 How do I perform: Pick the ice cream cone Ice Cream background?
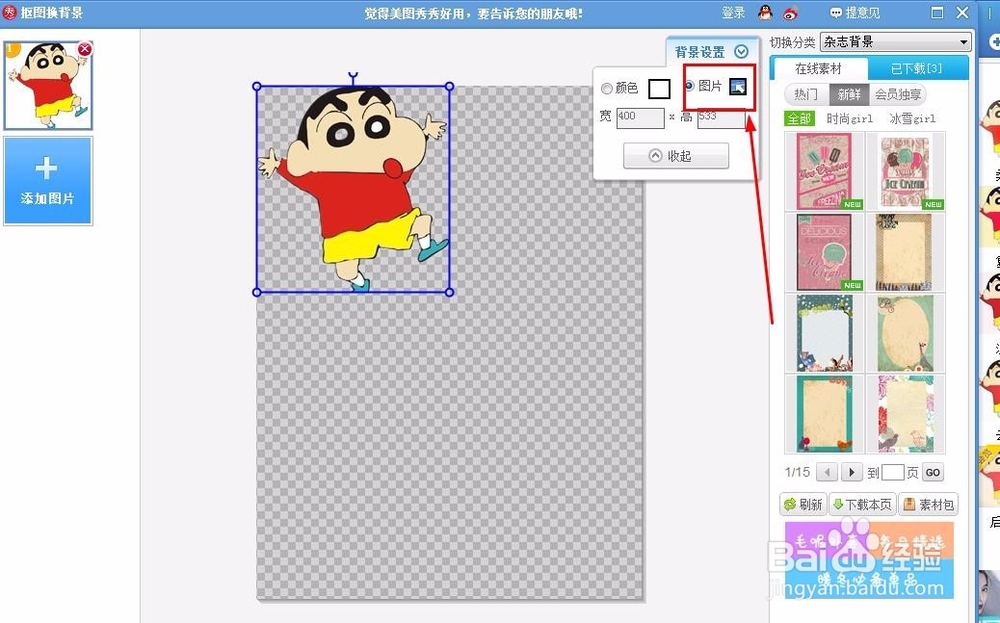point(905,171)
